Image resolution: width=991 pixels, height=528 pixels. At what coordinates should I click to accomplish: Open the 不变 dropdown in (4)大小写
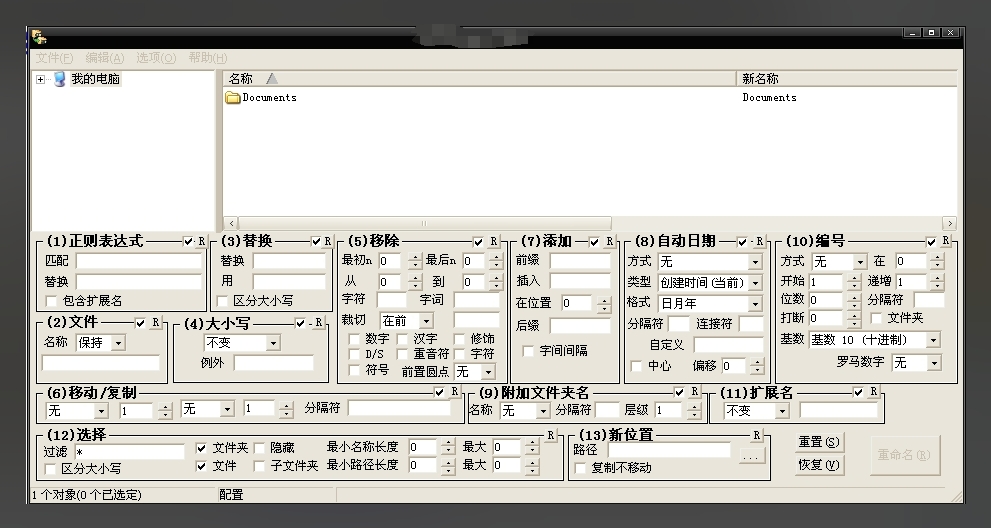[273, 343]
